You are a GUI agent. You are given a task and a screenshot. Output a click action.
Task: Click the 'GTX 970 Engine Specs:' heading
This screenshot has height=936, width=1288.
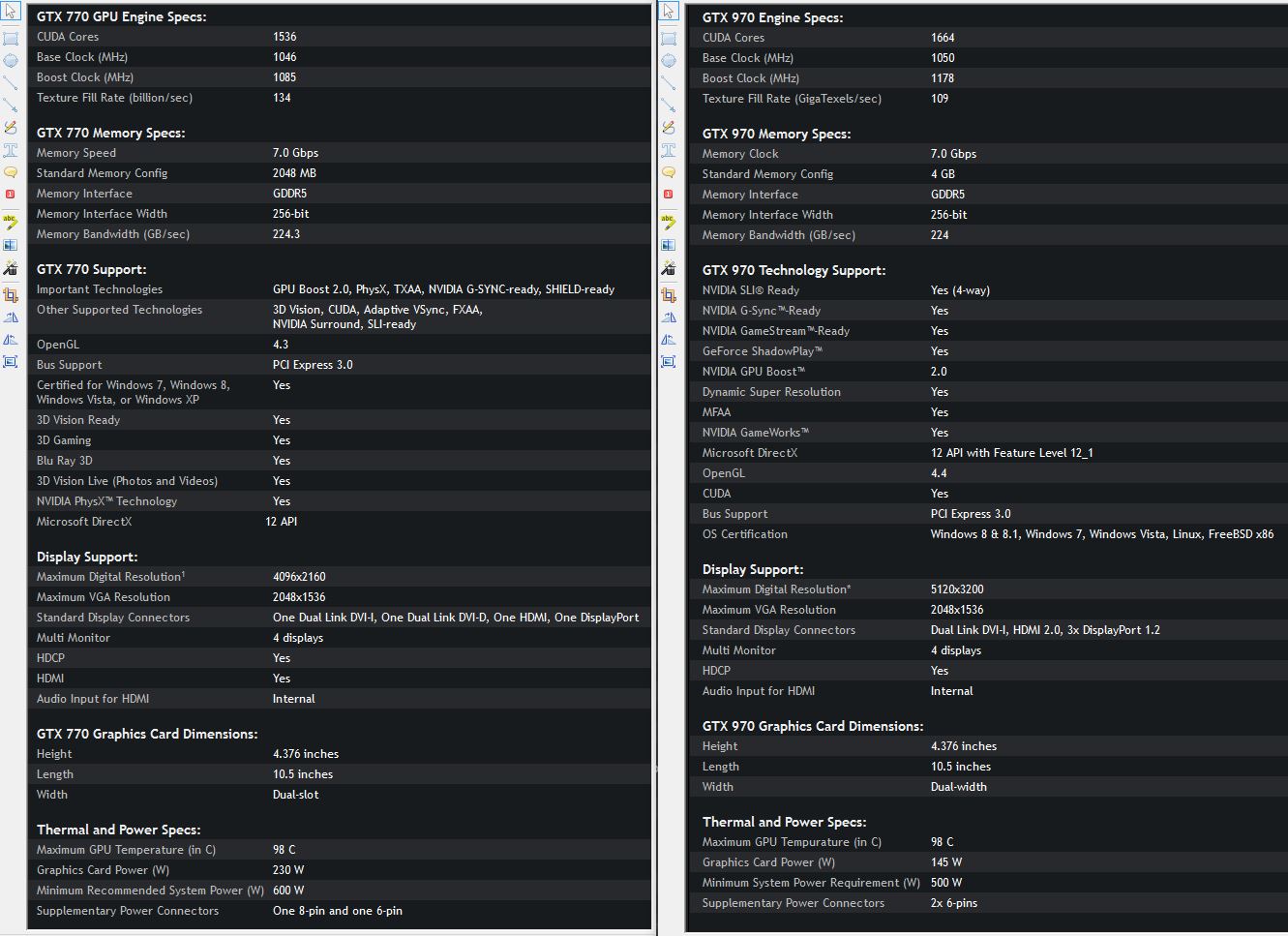point(772,17)
